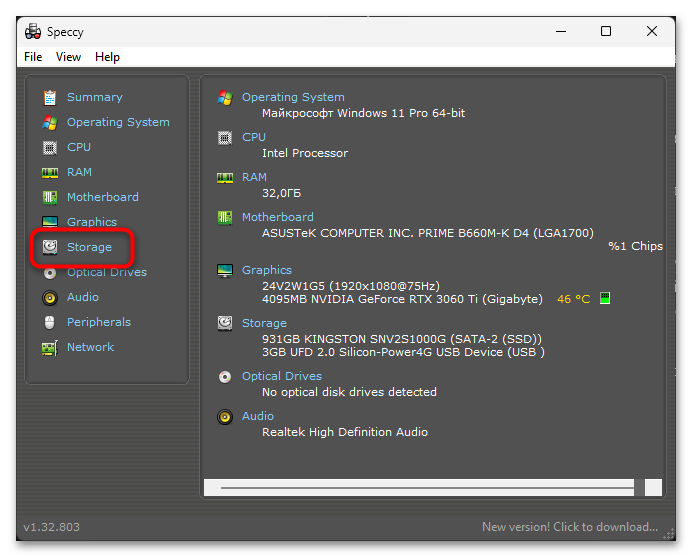This screenshot has width=692, height=557.
Task: Click the Motherboard heading link in the summary
Action: (278, 217)
